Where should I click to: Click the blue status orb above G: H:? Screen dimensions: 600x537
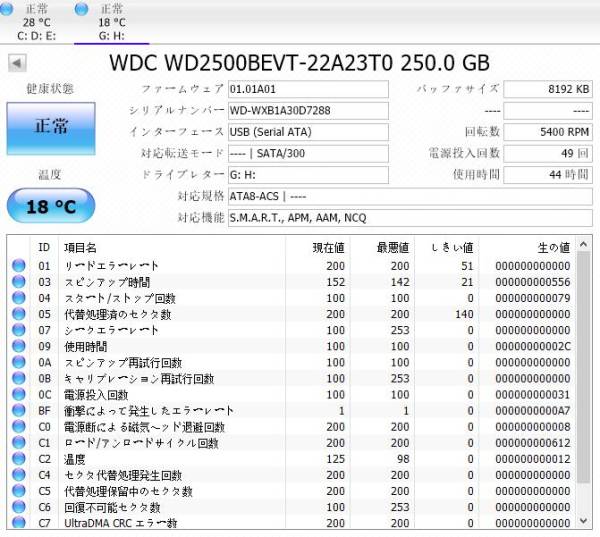coord(81,9)
